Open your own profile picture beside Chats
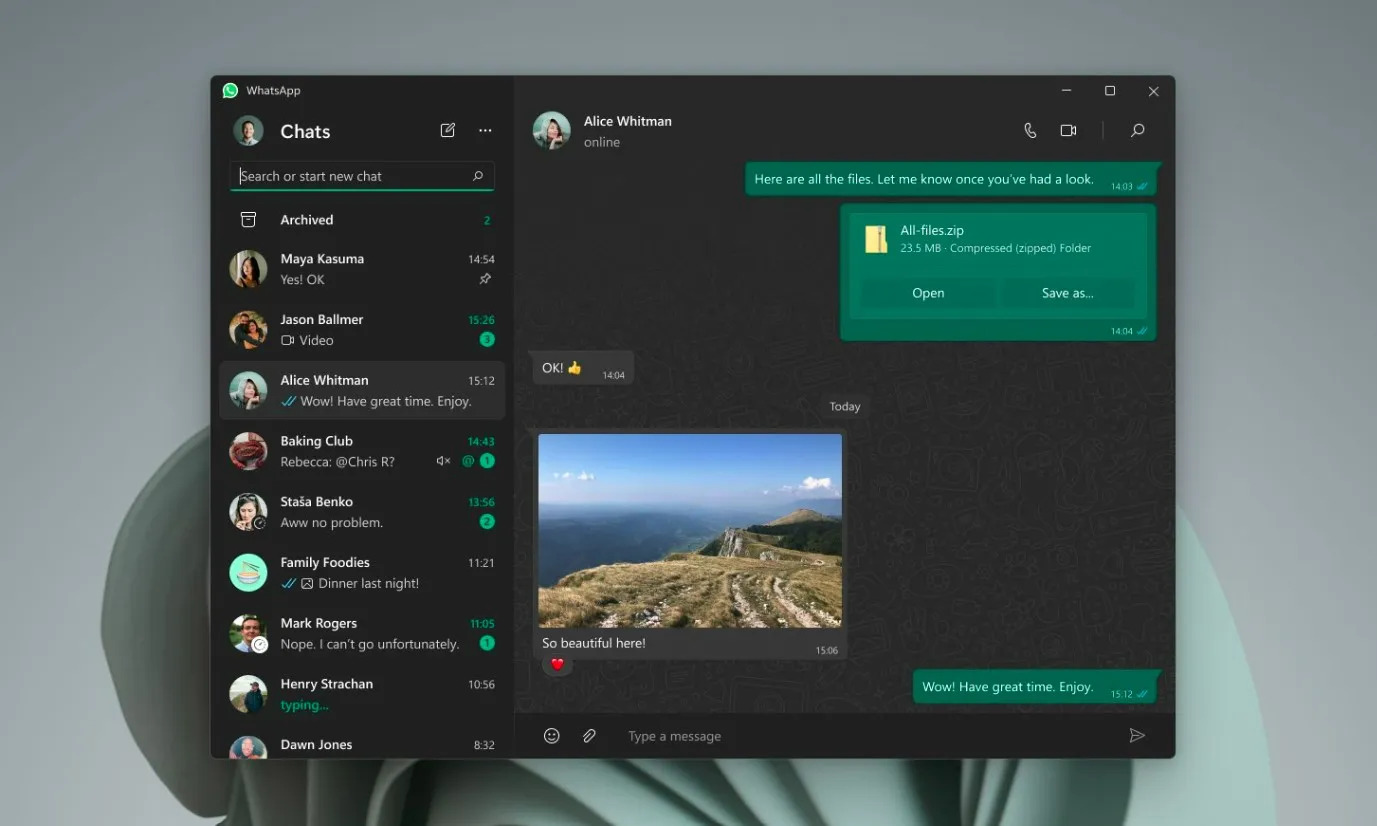 (248, 131)
